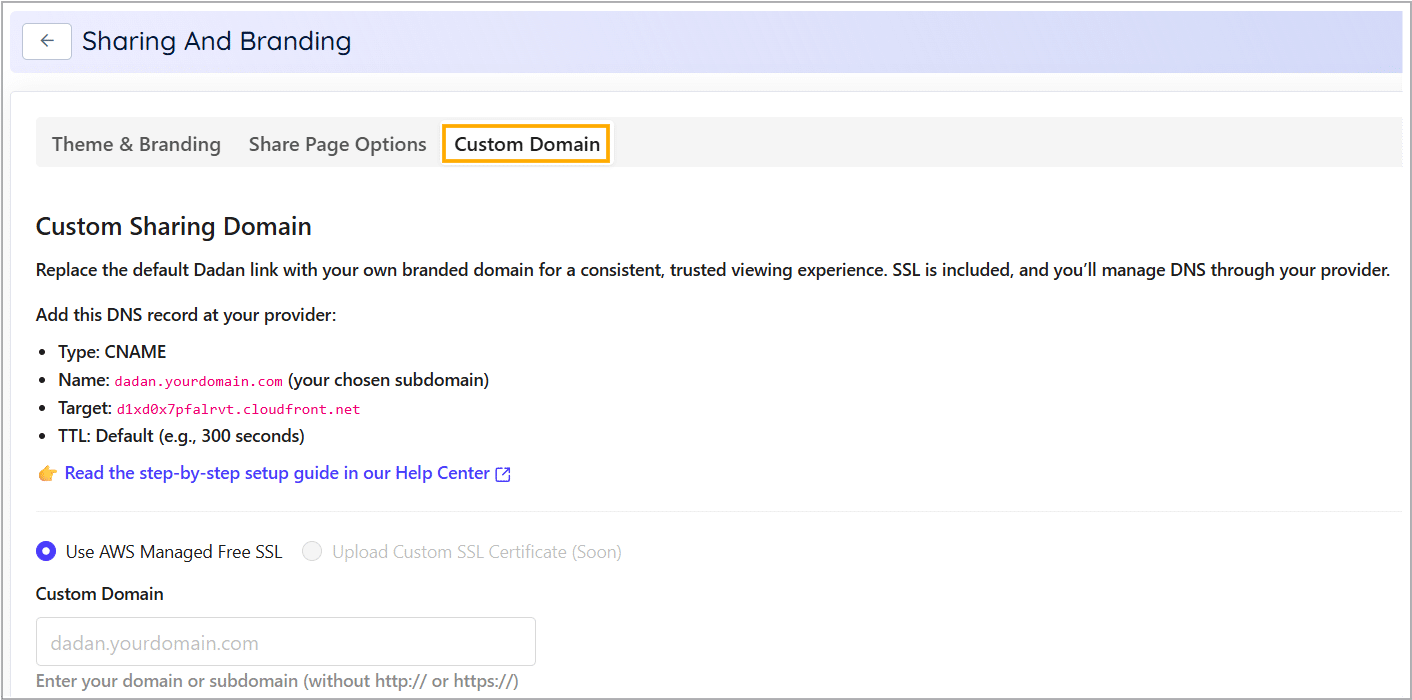Click the Custom Domain field label
Screen dimensions: 1412x700
point(100,594)
